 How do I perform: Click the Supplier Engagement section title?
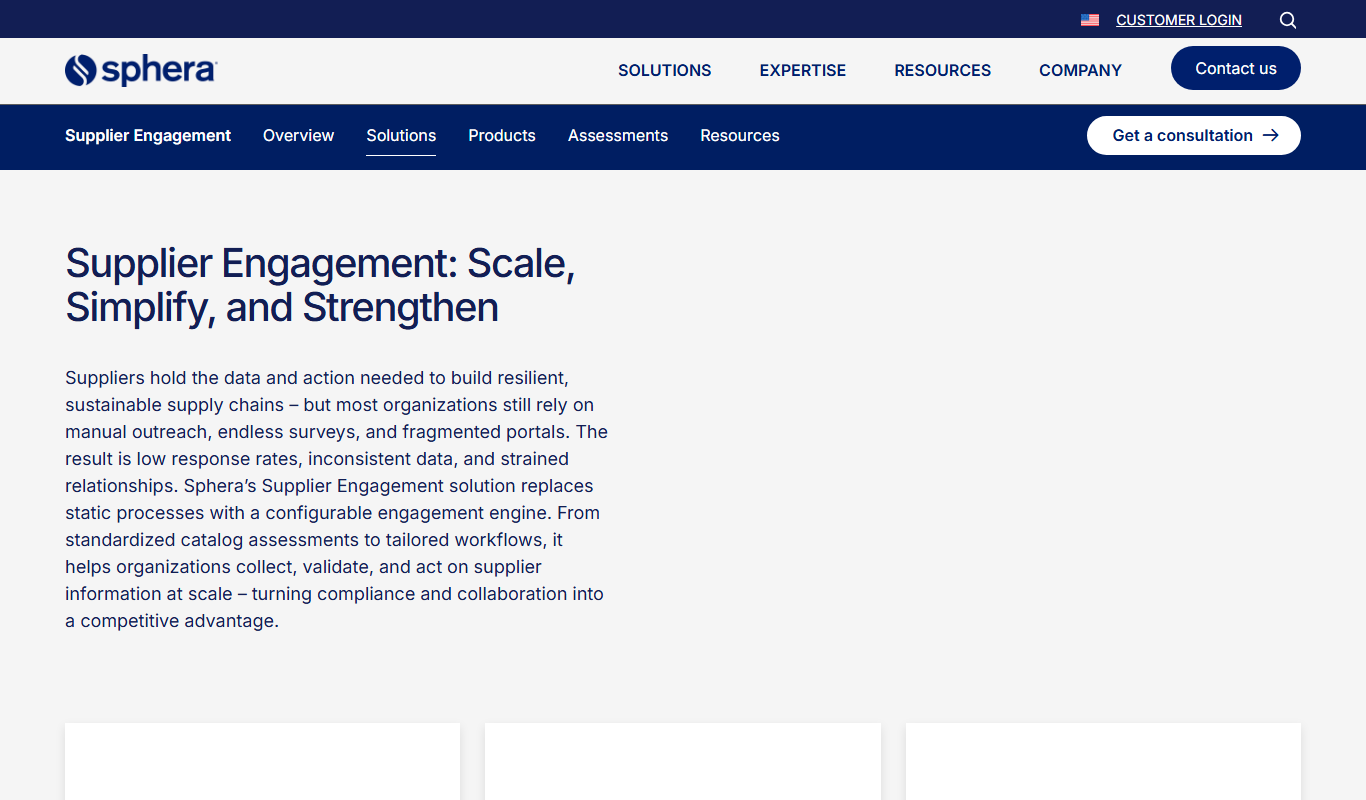148,135
